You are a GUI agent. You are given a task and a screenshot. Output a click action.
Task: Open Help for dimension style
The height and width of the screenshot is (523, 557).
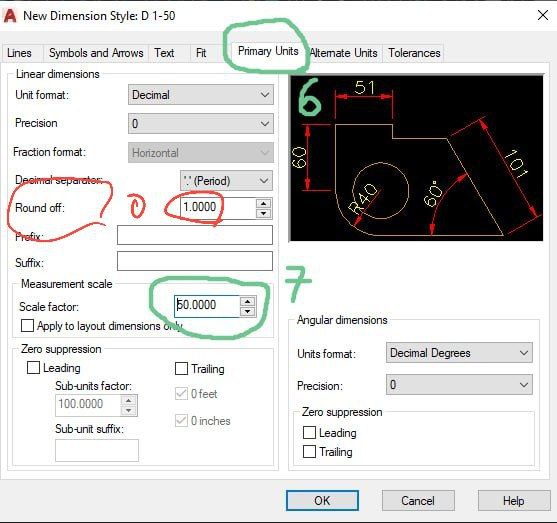coord(514,501)
